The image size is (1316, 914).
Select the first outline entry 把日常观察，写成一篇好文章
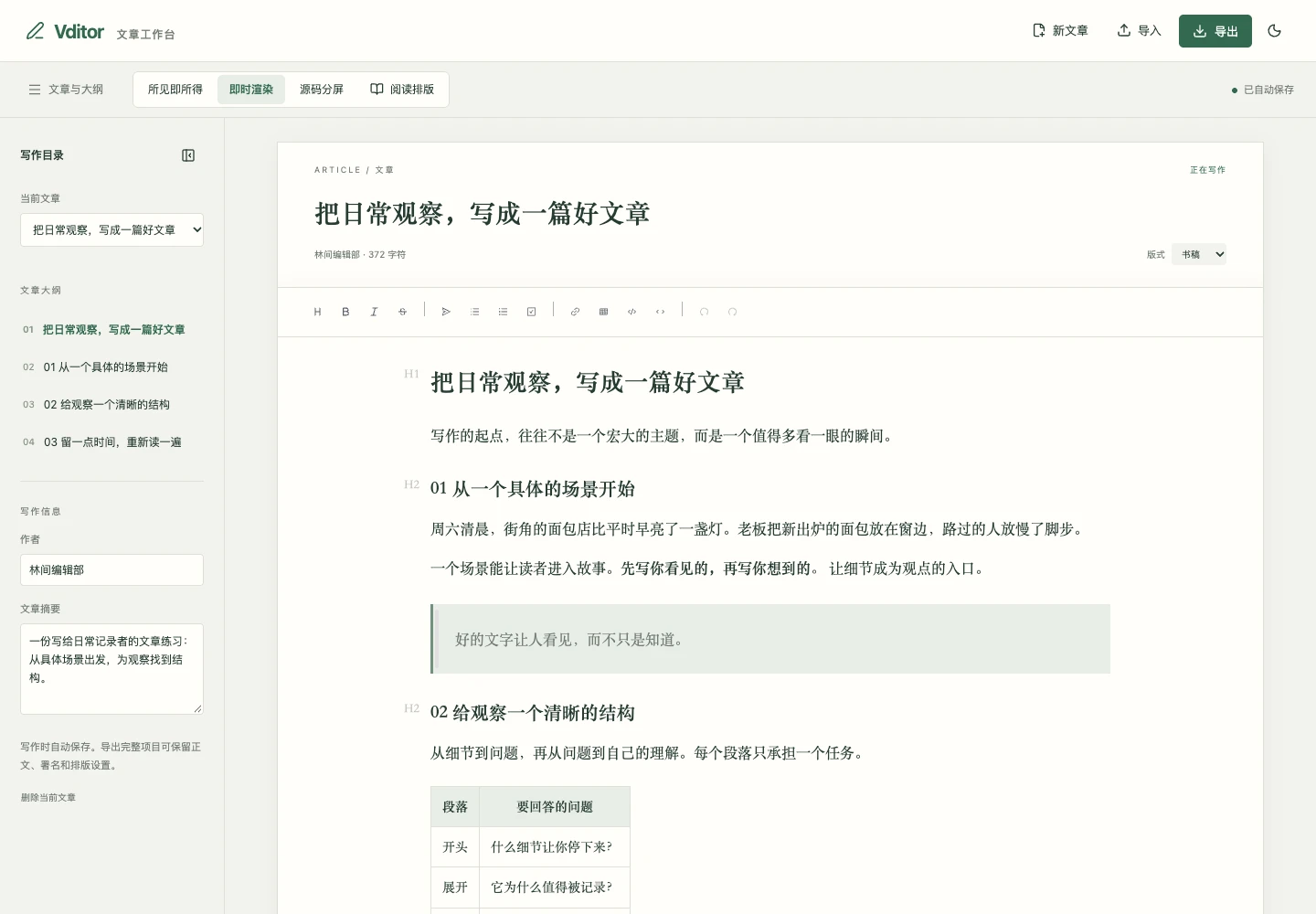click(x=111, y=330)
